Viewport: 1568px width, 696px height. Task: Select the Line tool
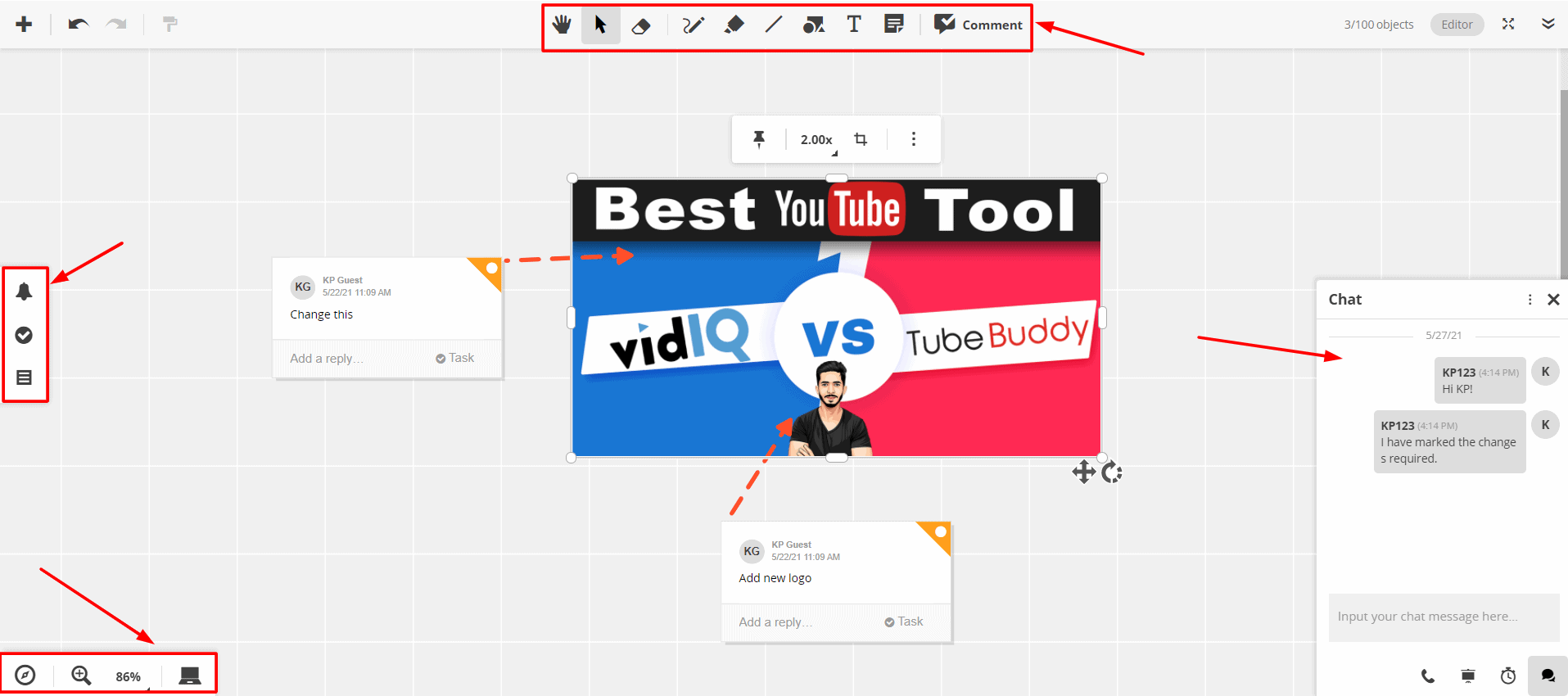[773, 25]
